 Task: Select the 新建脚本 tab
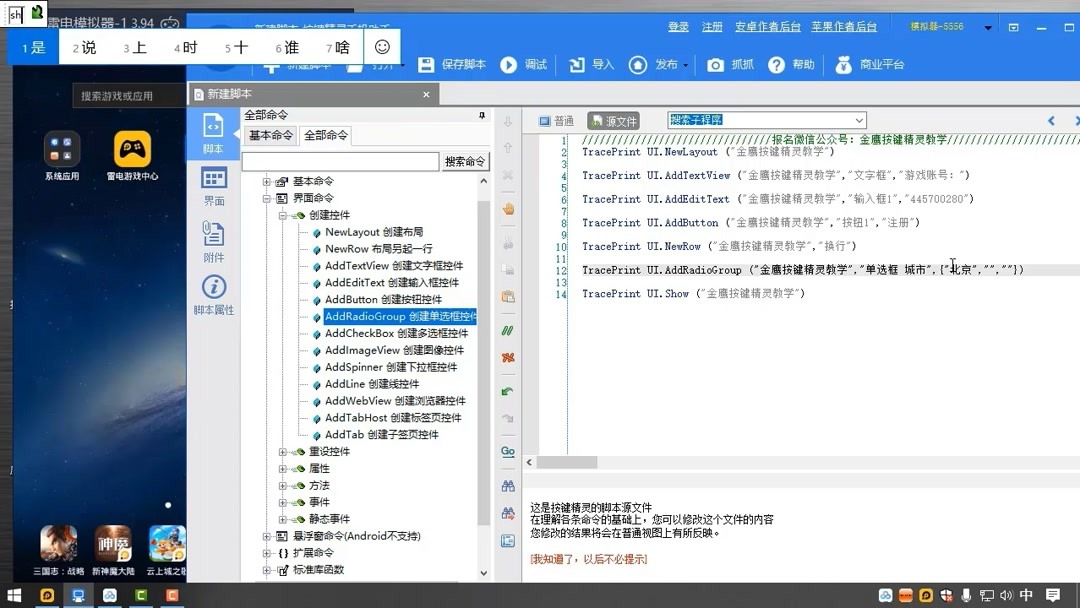[x=230, y=93]
